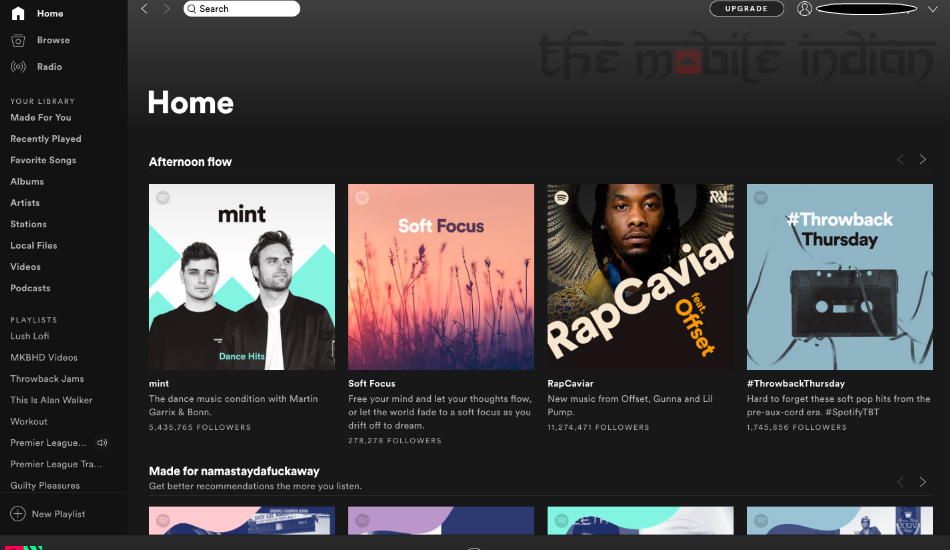Click the speaker icon beside Premier League playlist
The image size is (950, 550).
102,443
